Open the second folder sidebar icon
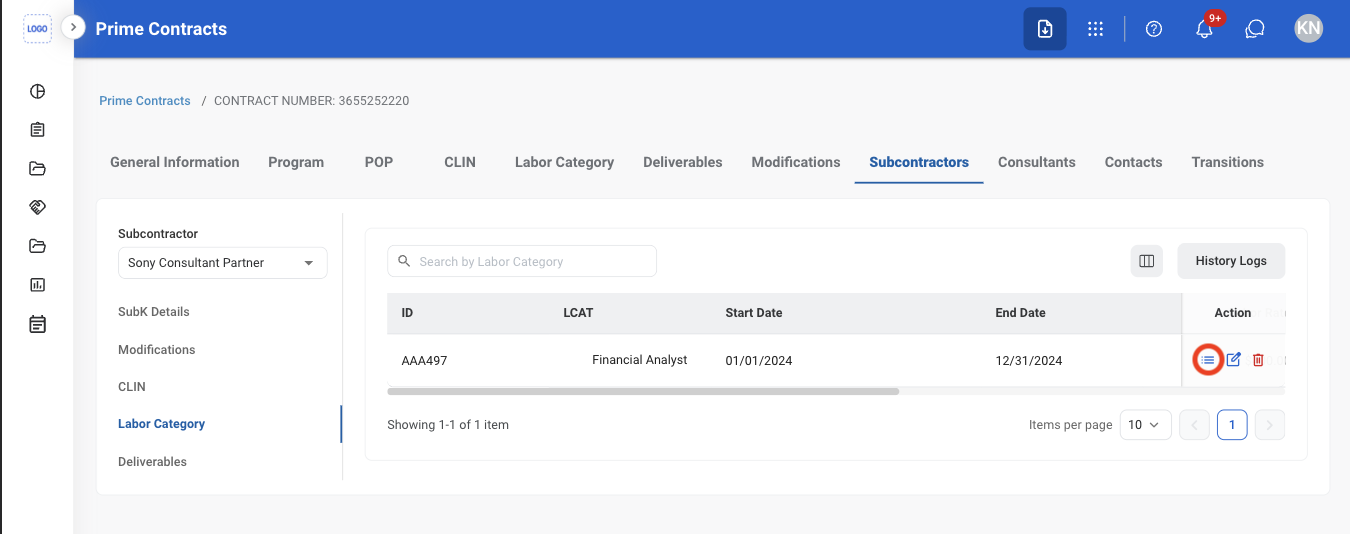 [x=38, y=246]
